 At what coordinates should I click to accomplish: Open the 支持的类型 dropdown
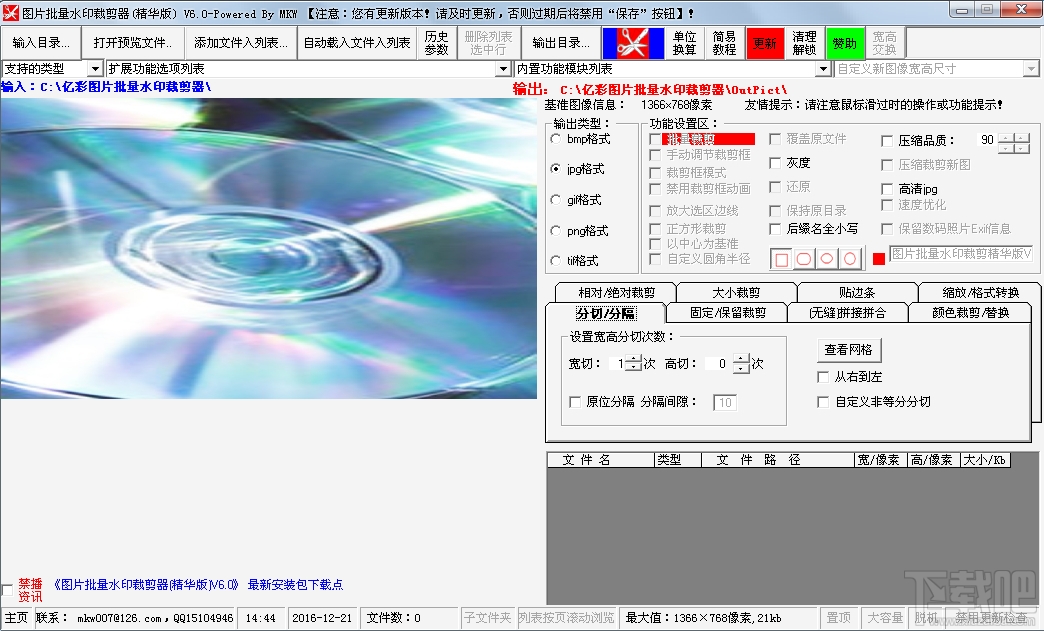(x=95, y=69)
